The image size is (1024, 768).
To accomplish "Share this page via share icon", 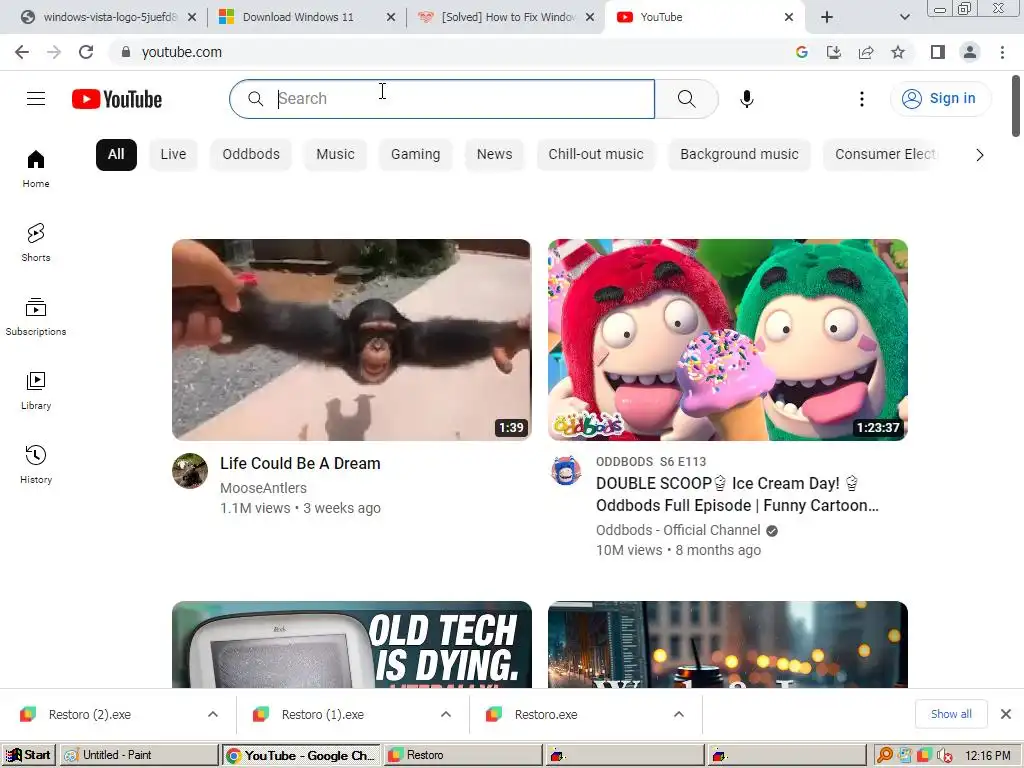I will (866, 52).
